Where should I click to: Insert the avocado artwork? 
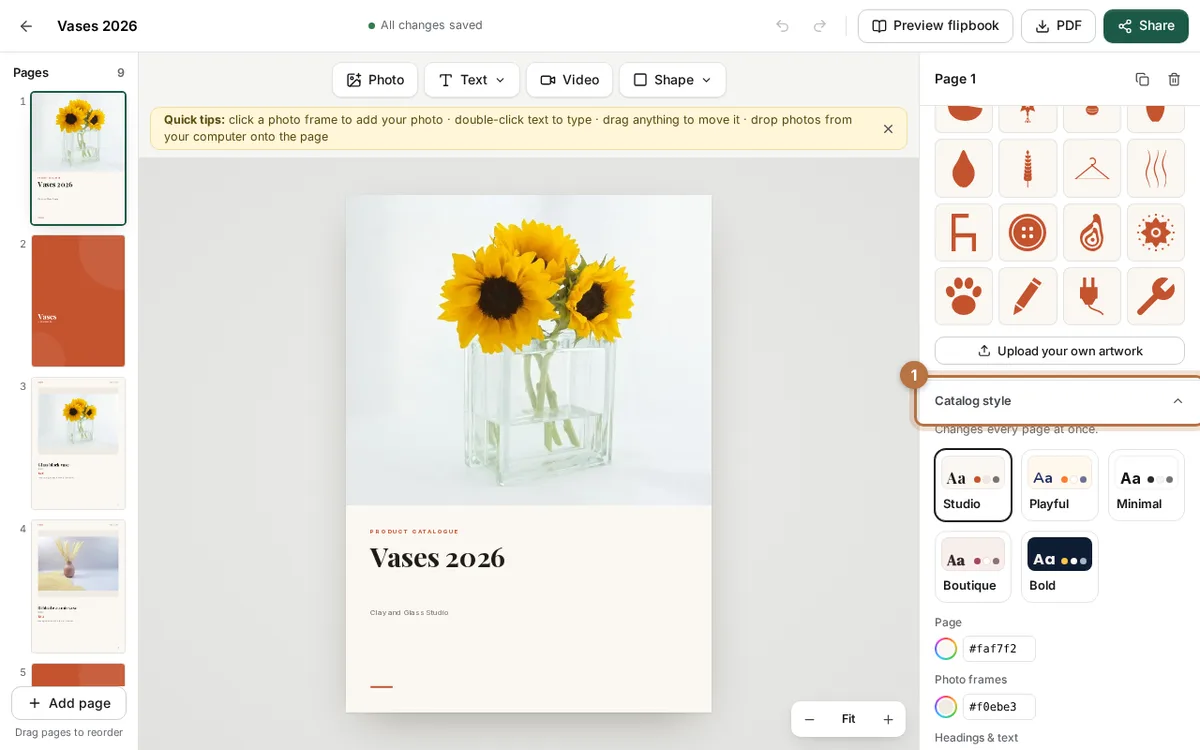tap(1092, 232)
